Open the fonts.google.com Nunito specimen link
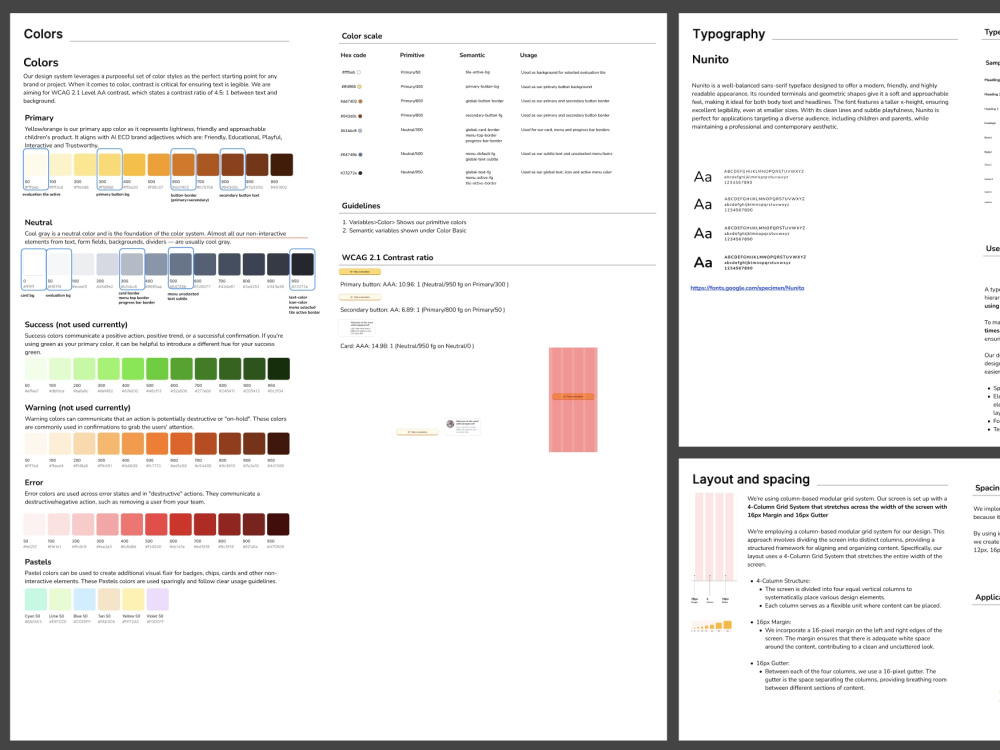Viewport: 1000px width, 750px height. click(747, 288)
